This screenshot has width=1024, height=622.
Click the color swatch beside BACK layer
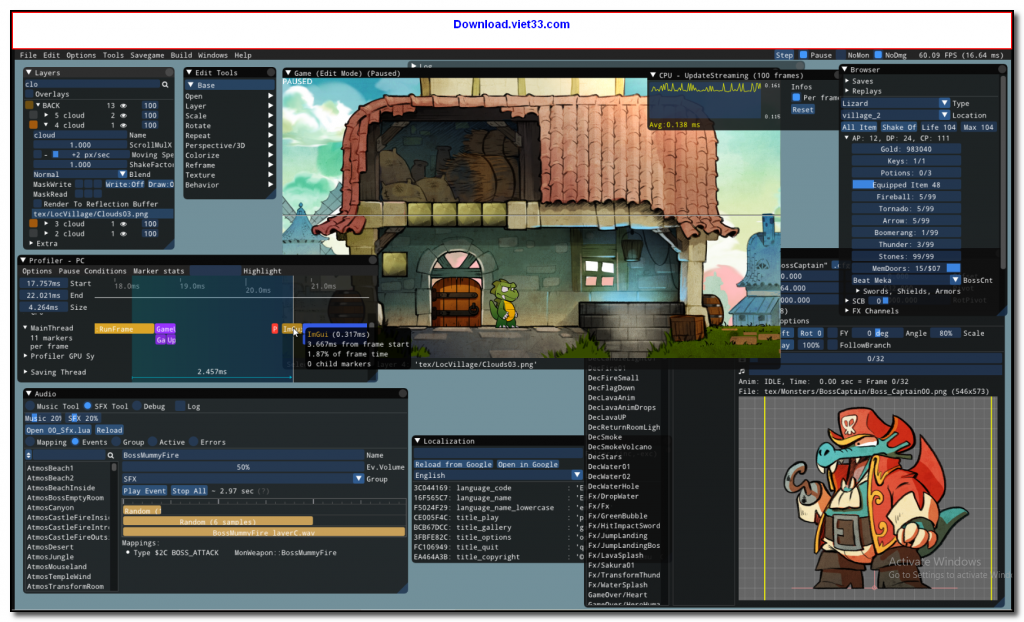[29, 105]
